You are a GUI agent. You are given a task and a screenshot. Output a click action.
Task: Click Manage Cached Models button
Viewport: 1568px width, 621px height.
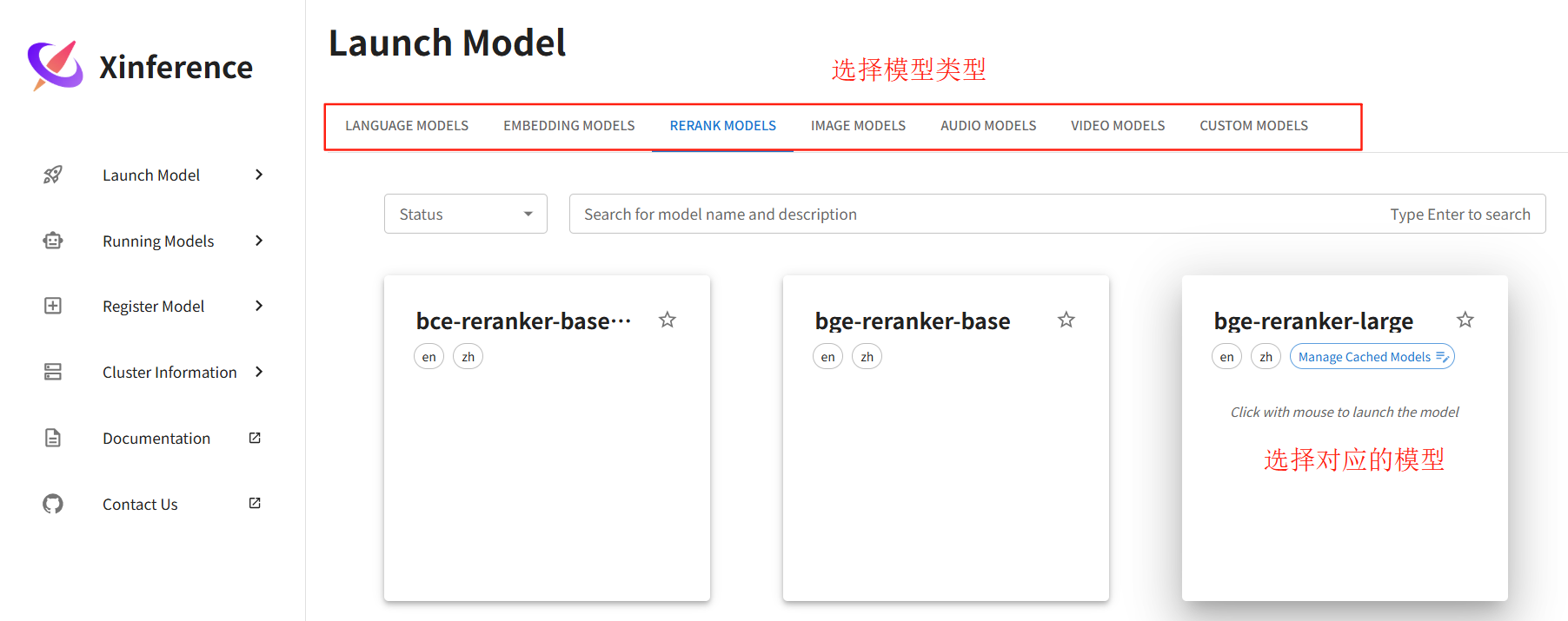[x=1372, y=357]
